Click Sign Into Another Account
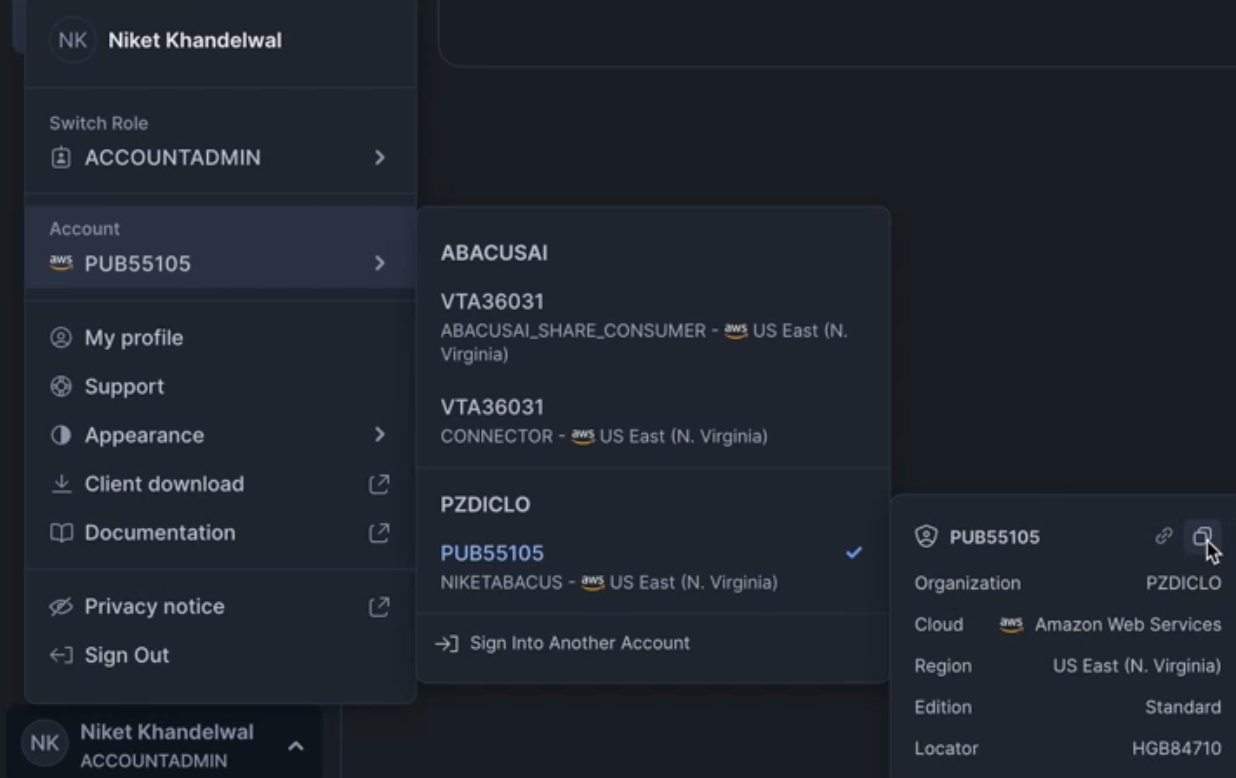This screenshot has width=1236, height=778. 579,643
